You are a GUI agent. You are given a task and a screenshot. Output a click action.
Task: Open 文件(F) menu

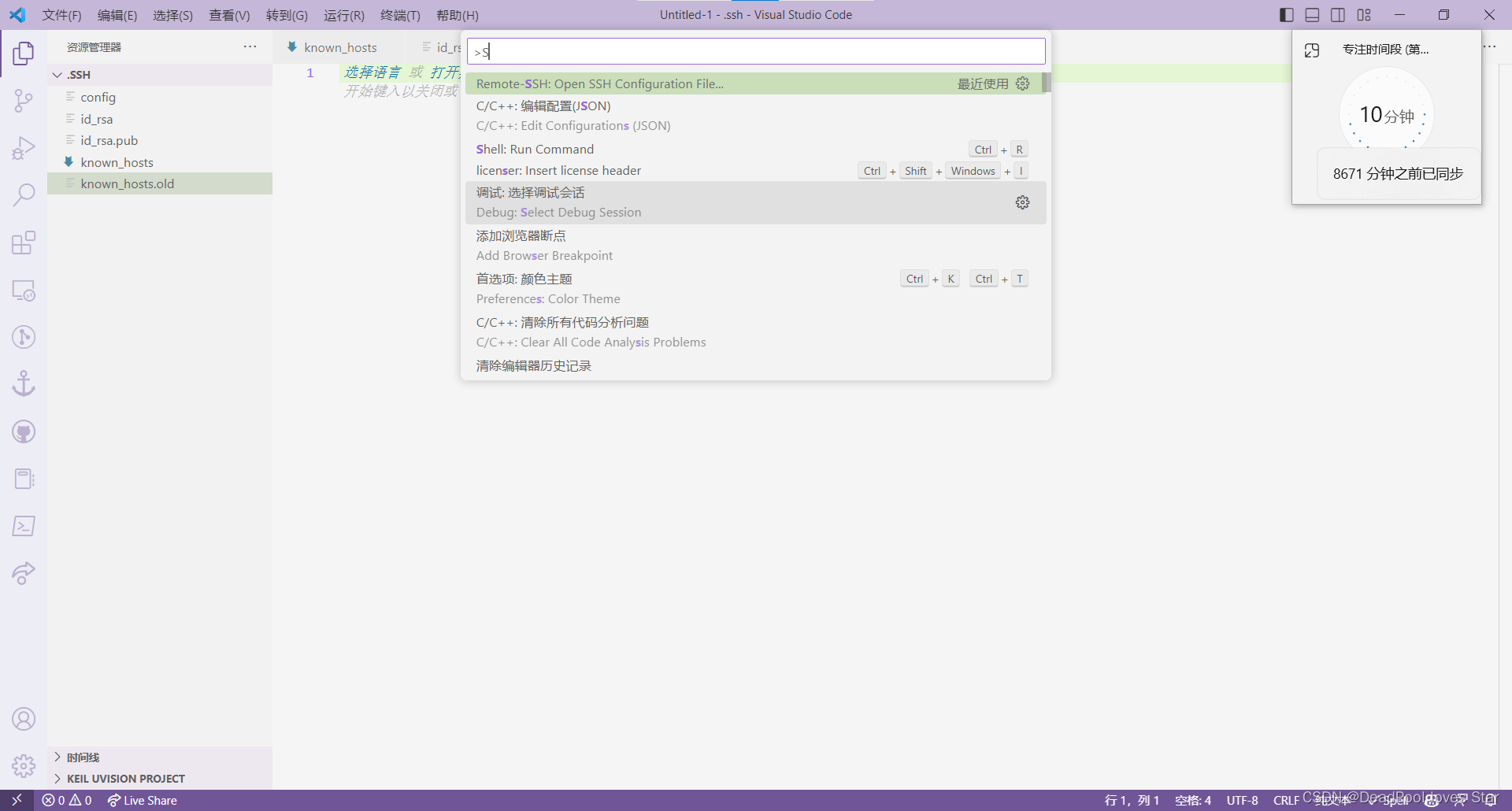[61, 15]
